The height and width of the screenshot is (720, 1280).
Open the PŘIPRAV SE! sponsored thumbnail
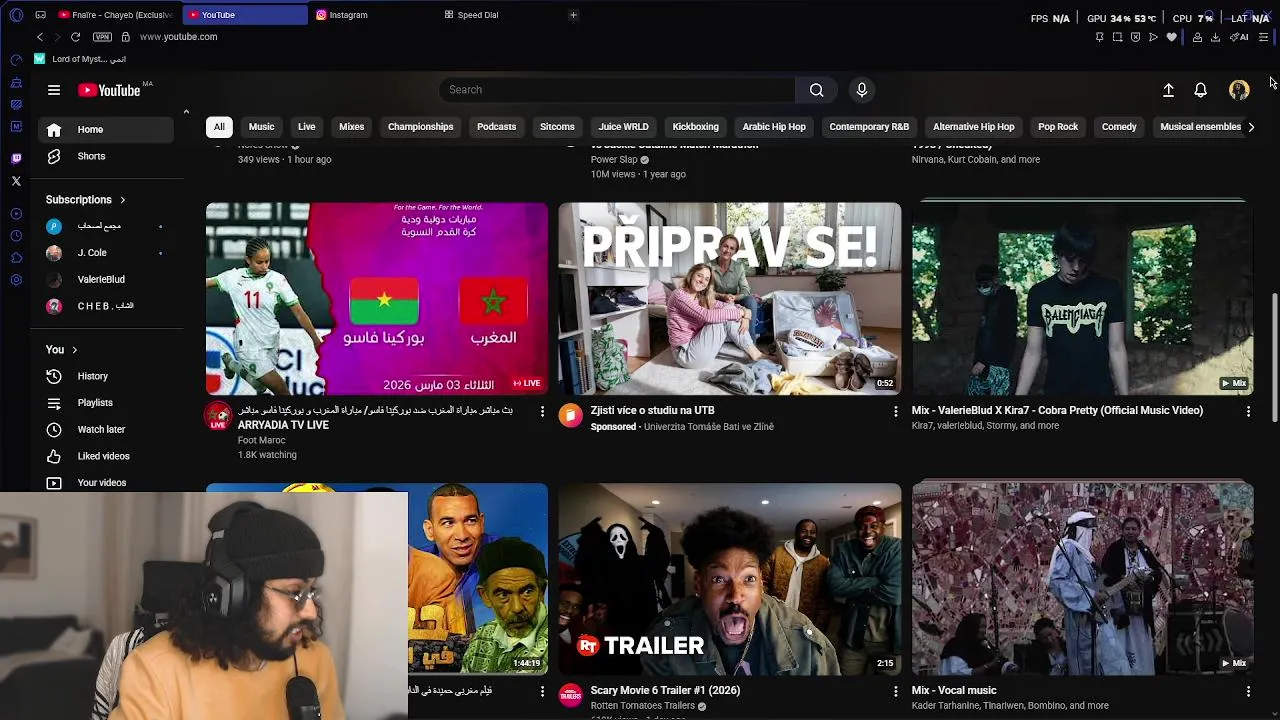[x=730, y=299]
